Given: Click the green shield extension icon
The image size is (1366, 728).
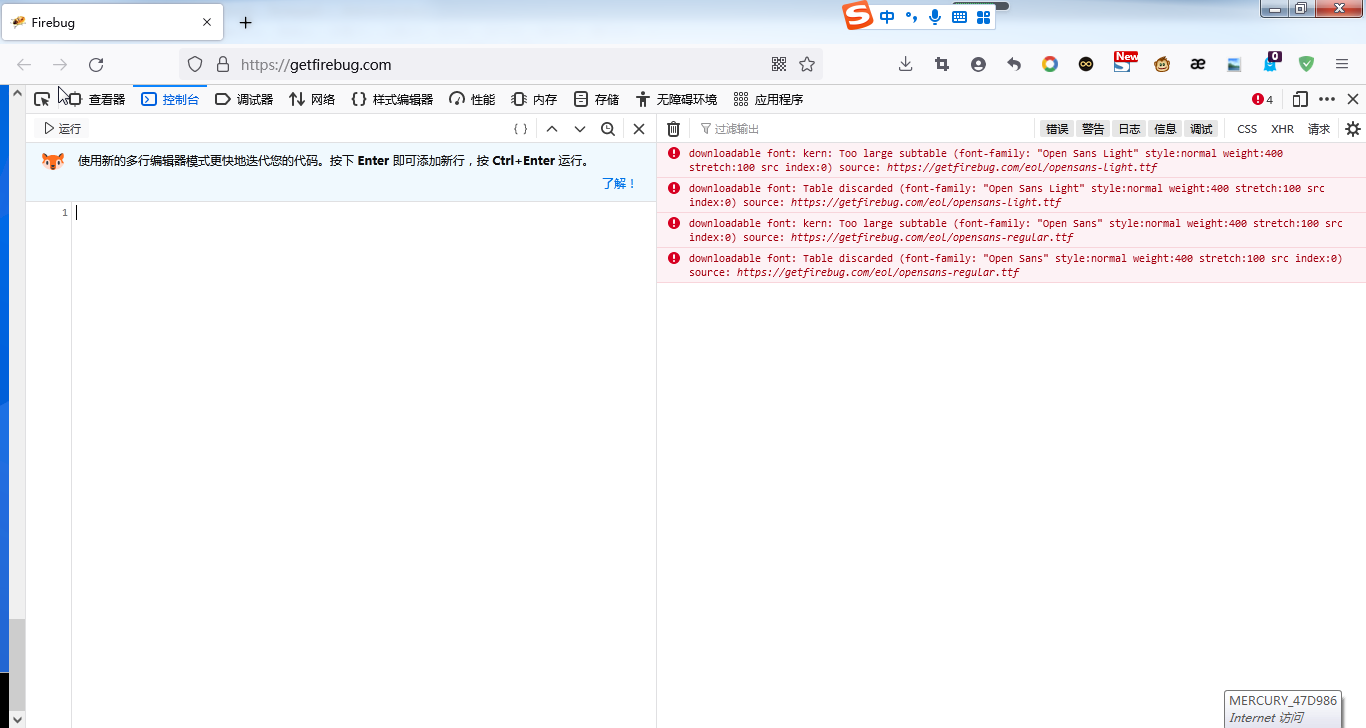Looking at the screenshot, I should click(1306, 64).
